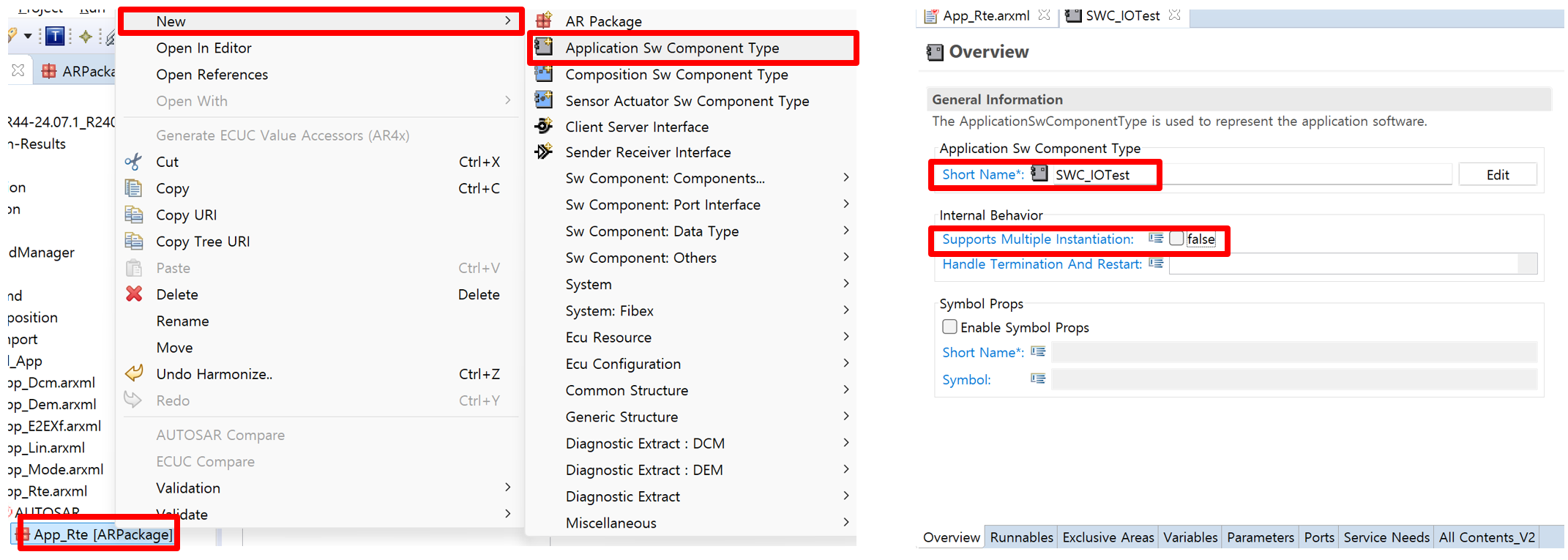The width and height of the screenshot is (1568, 560).
Task: Close the SWC_IOTest editor tab
Action: point(1175,15)
